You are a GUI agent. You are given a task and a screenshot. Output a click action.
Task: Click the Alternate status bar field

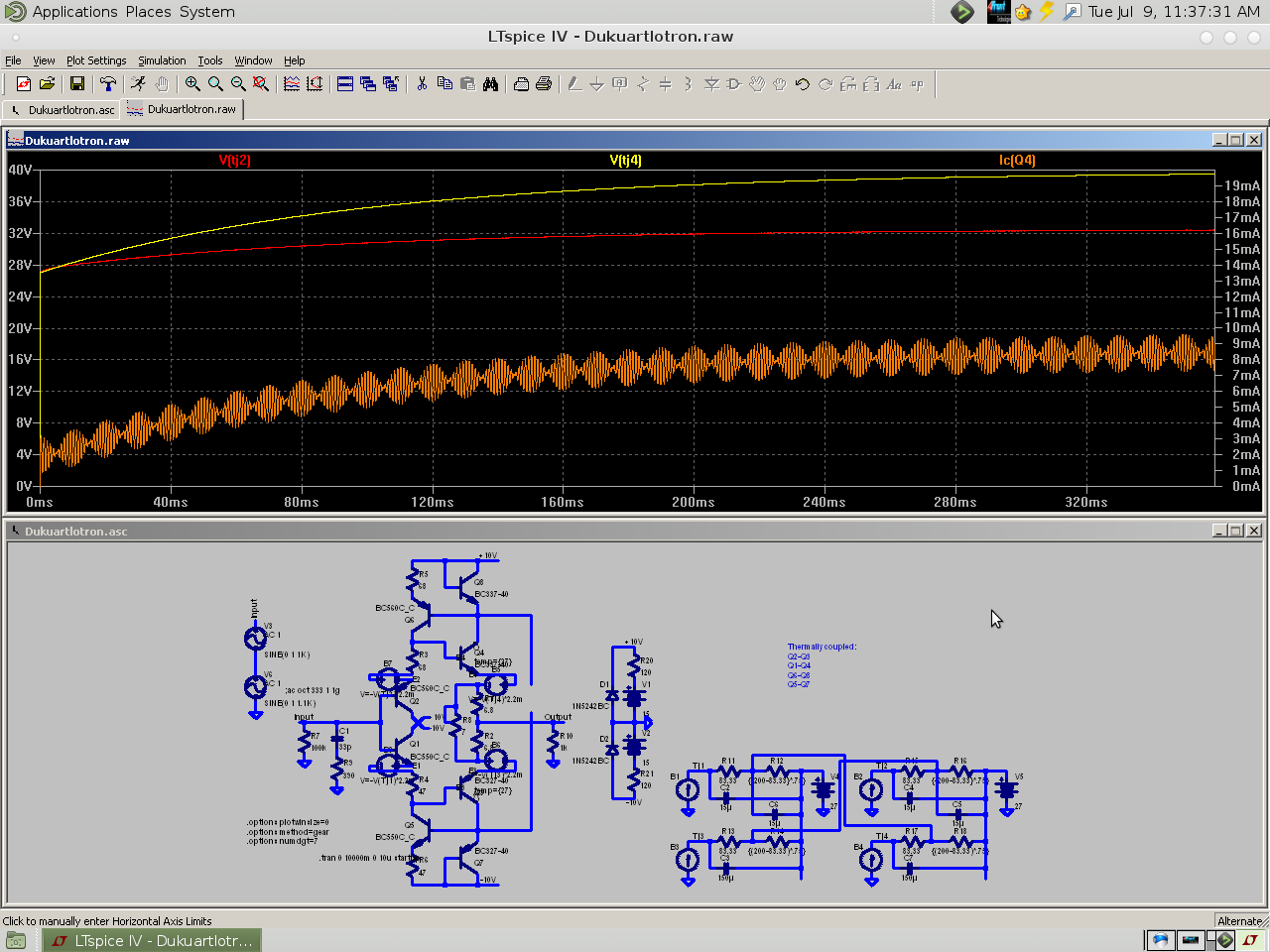1240,920
